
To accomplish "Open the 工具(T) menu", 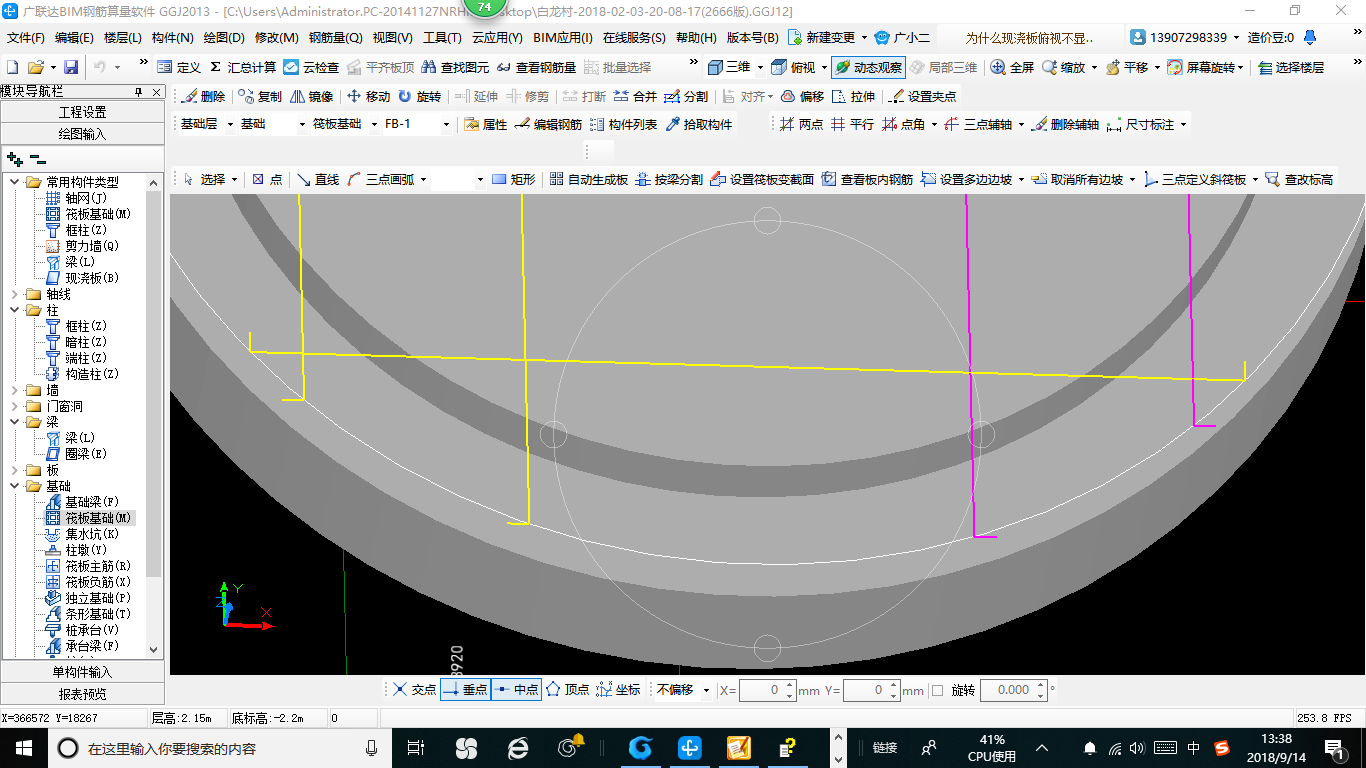I will tap(442, 37).
